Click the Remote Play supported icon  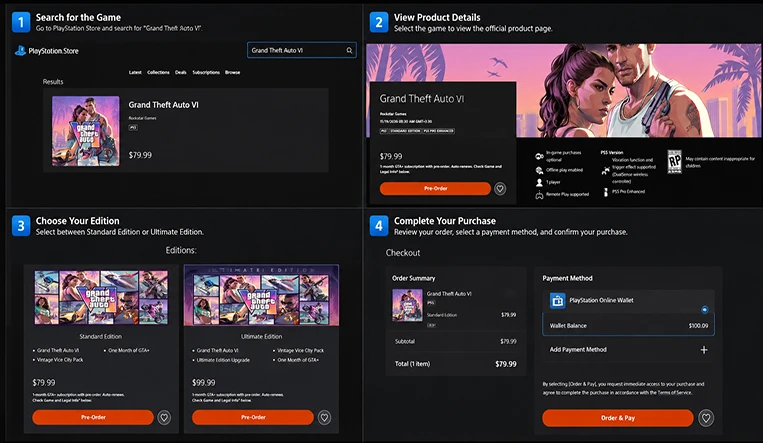pos(539,195)
